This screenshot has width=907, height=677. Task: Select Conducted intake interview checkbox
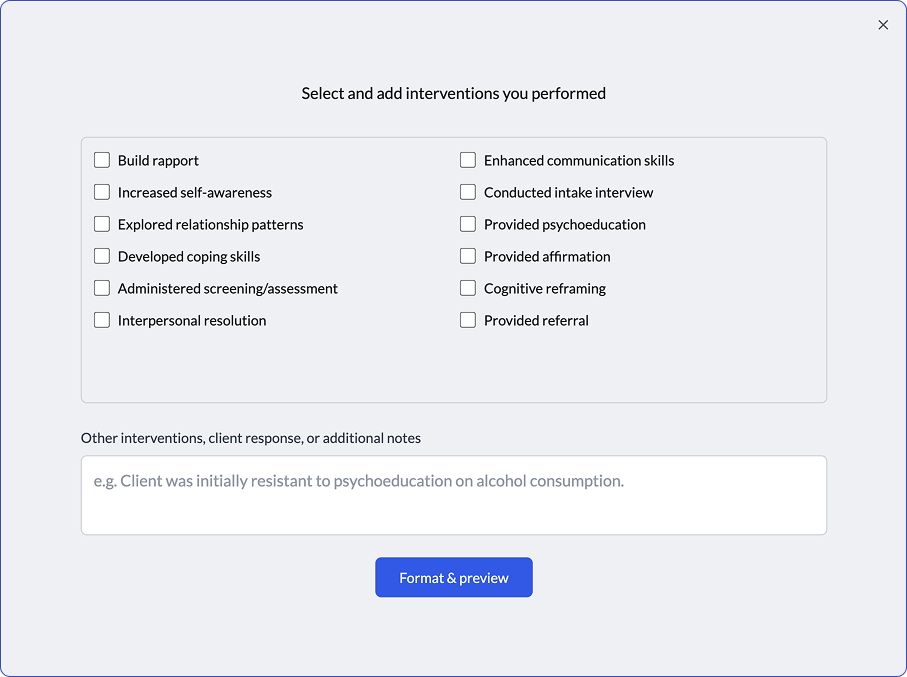click(x=468, y=192)
